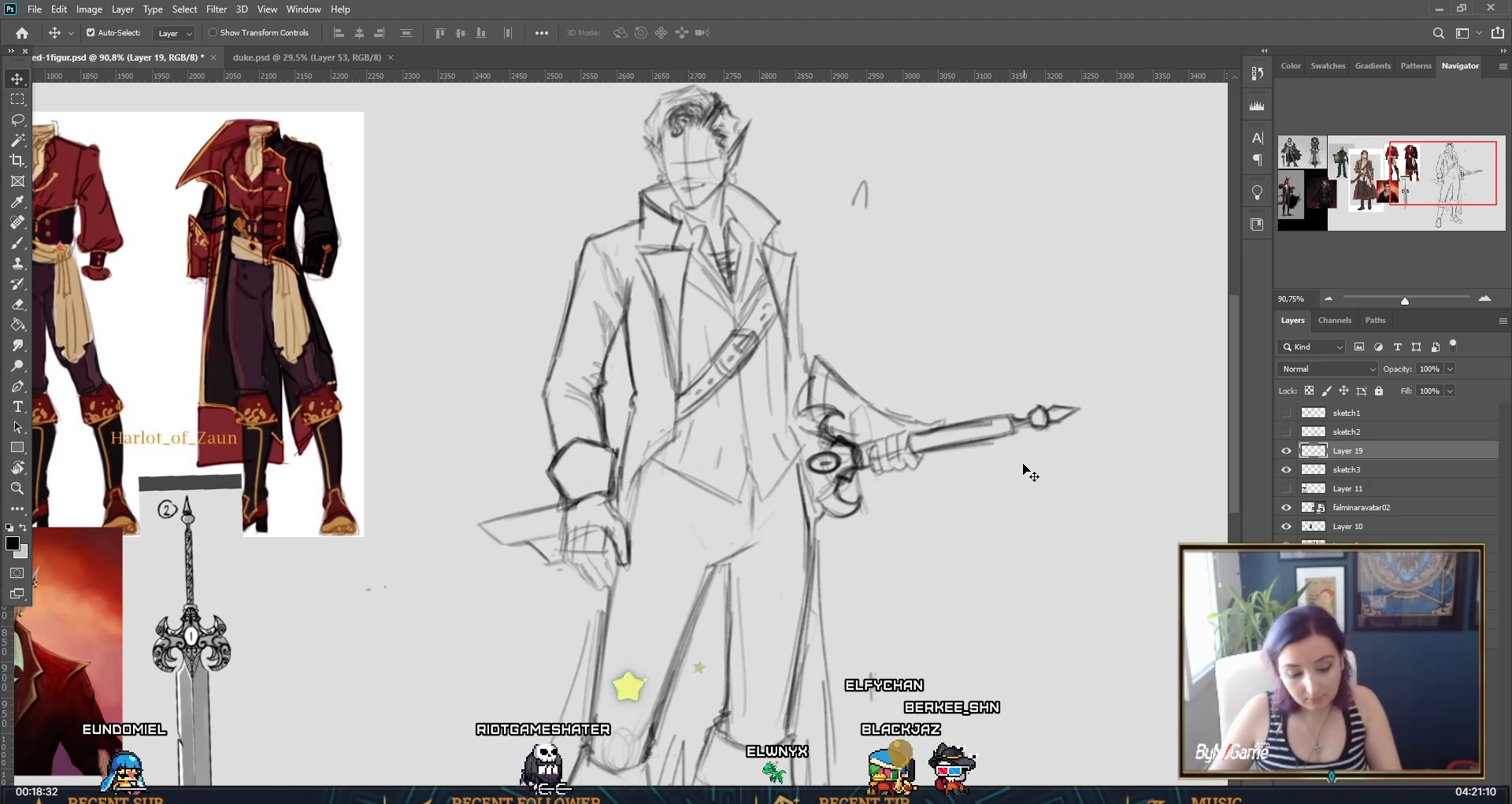Open the Fill value dropdown arrow
This screenshot has height=804, width=1512.
(x=1450, y=391)
